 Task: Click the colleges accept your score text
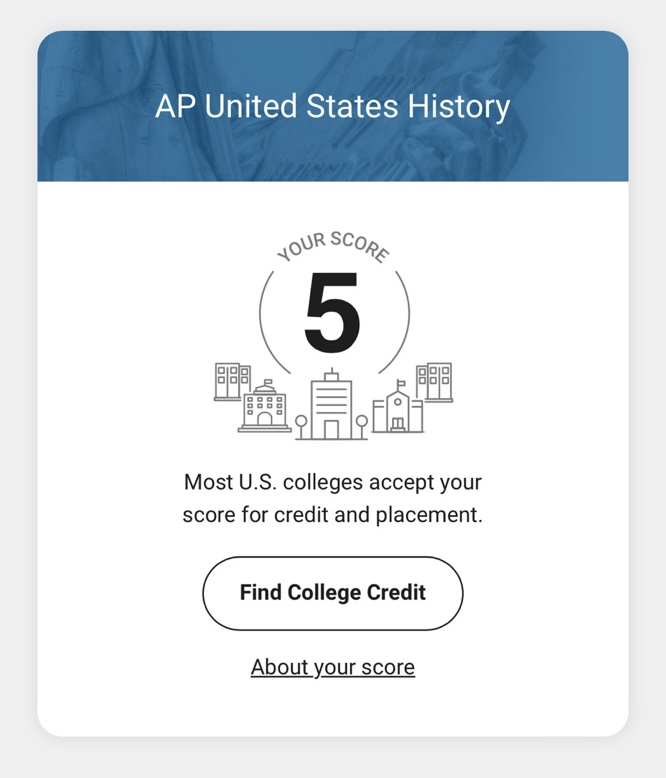[x=333, y=498]
